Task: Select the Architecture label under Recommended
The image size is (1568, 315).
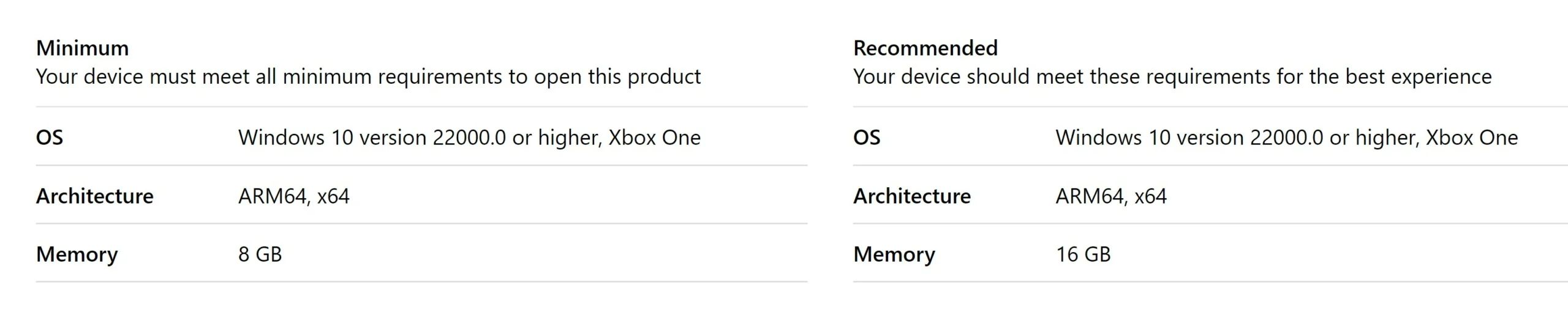Action: click(912, 196)
